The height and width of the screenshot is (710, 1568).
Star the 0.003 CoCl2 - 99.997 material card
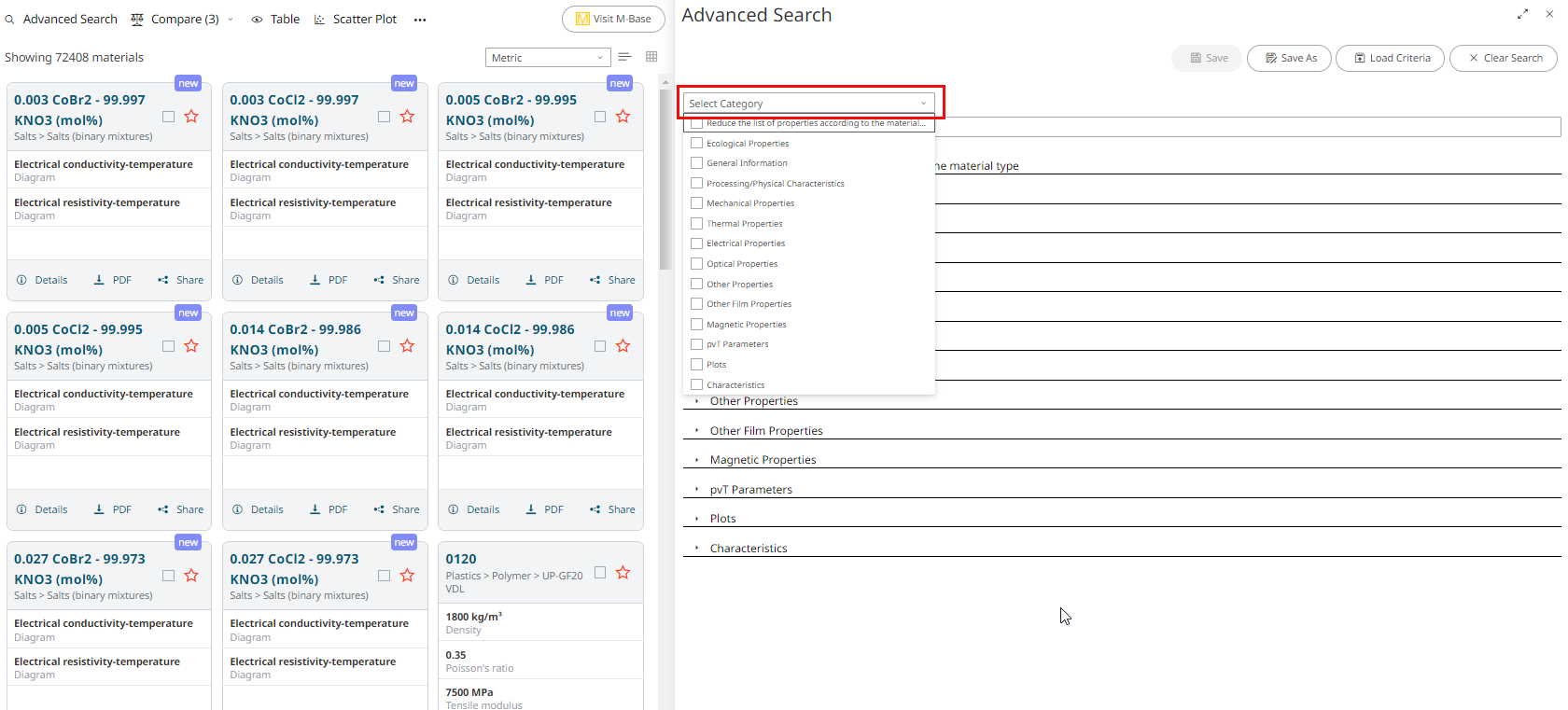click(407, 117)
